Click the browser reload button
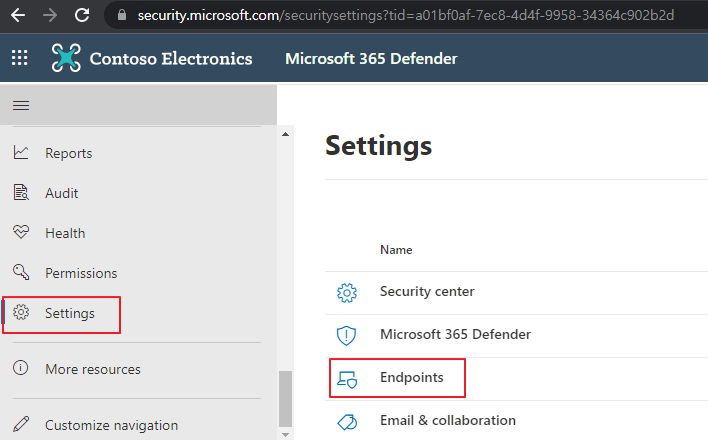 (82, 15)
